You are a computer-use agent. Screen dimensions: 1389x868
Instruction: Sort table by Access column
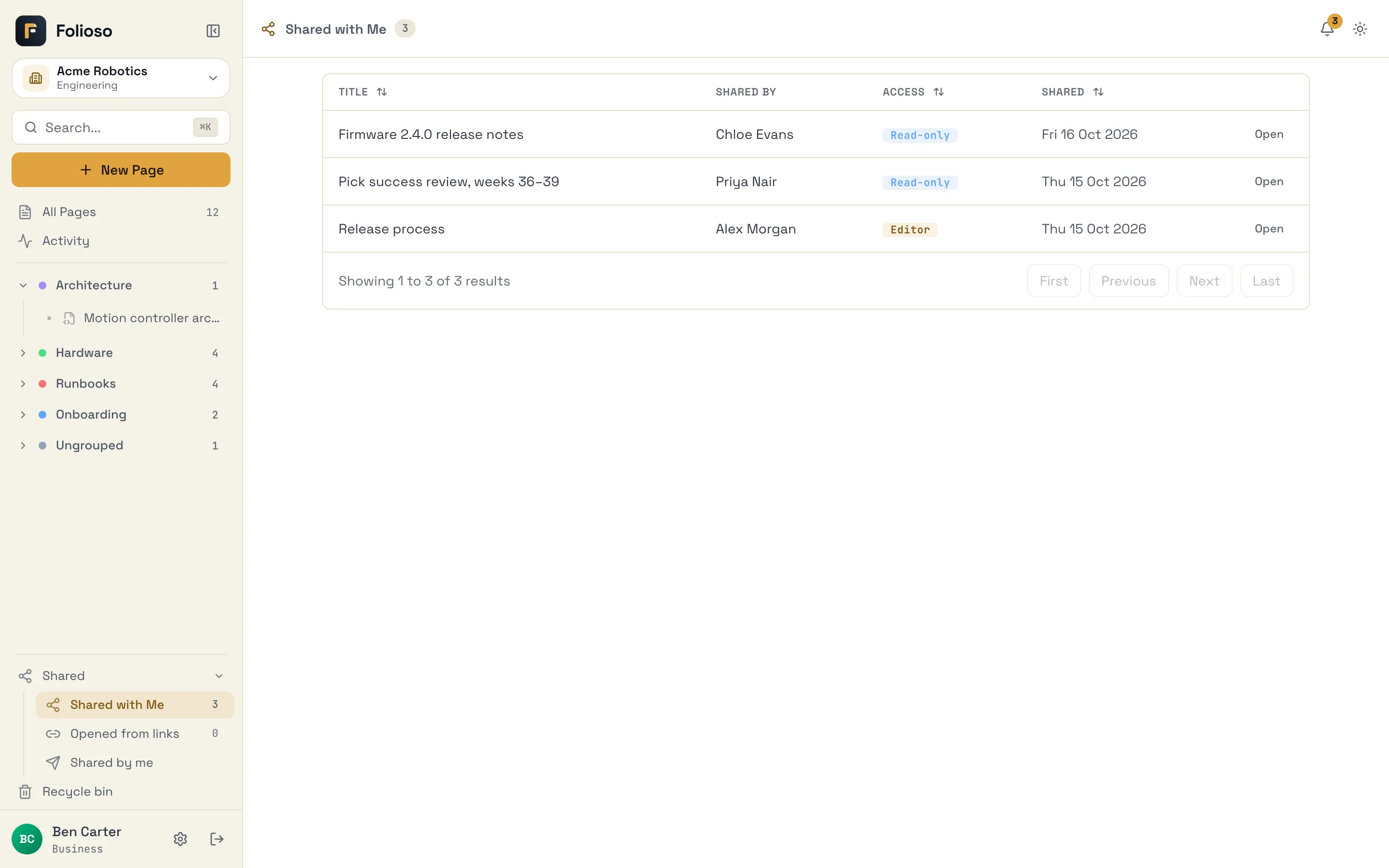point(912,92)
